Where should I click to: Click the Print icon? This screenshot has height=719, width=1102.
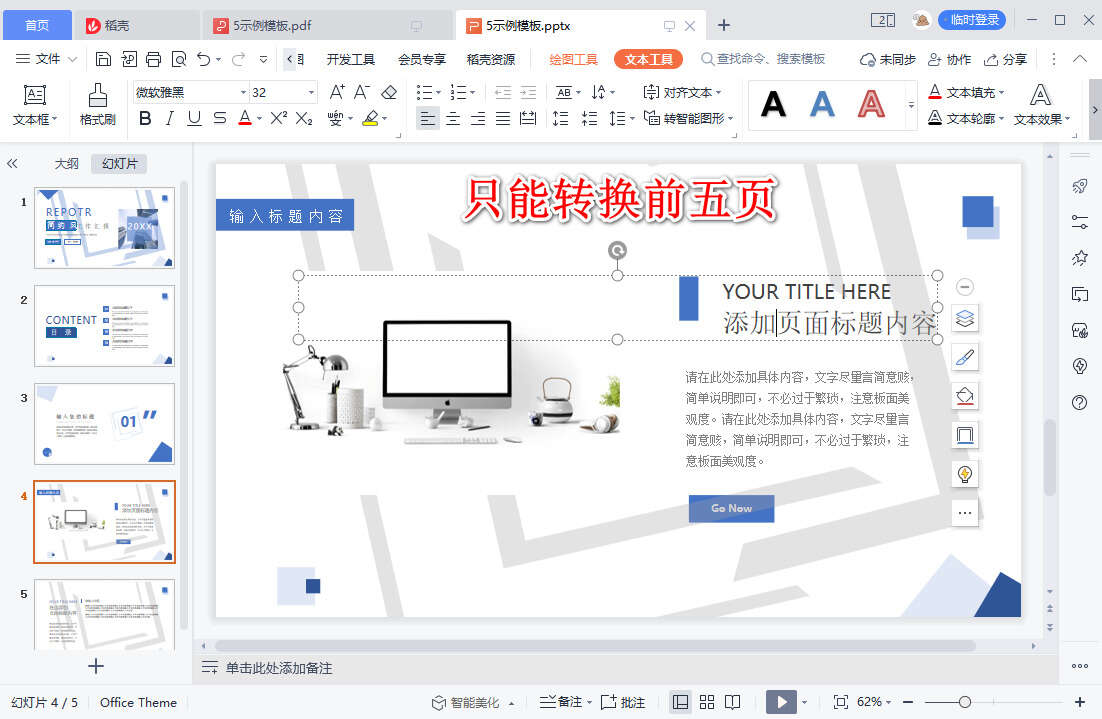point(153,59)
